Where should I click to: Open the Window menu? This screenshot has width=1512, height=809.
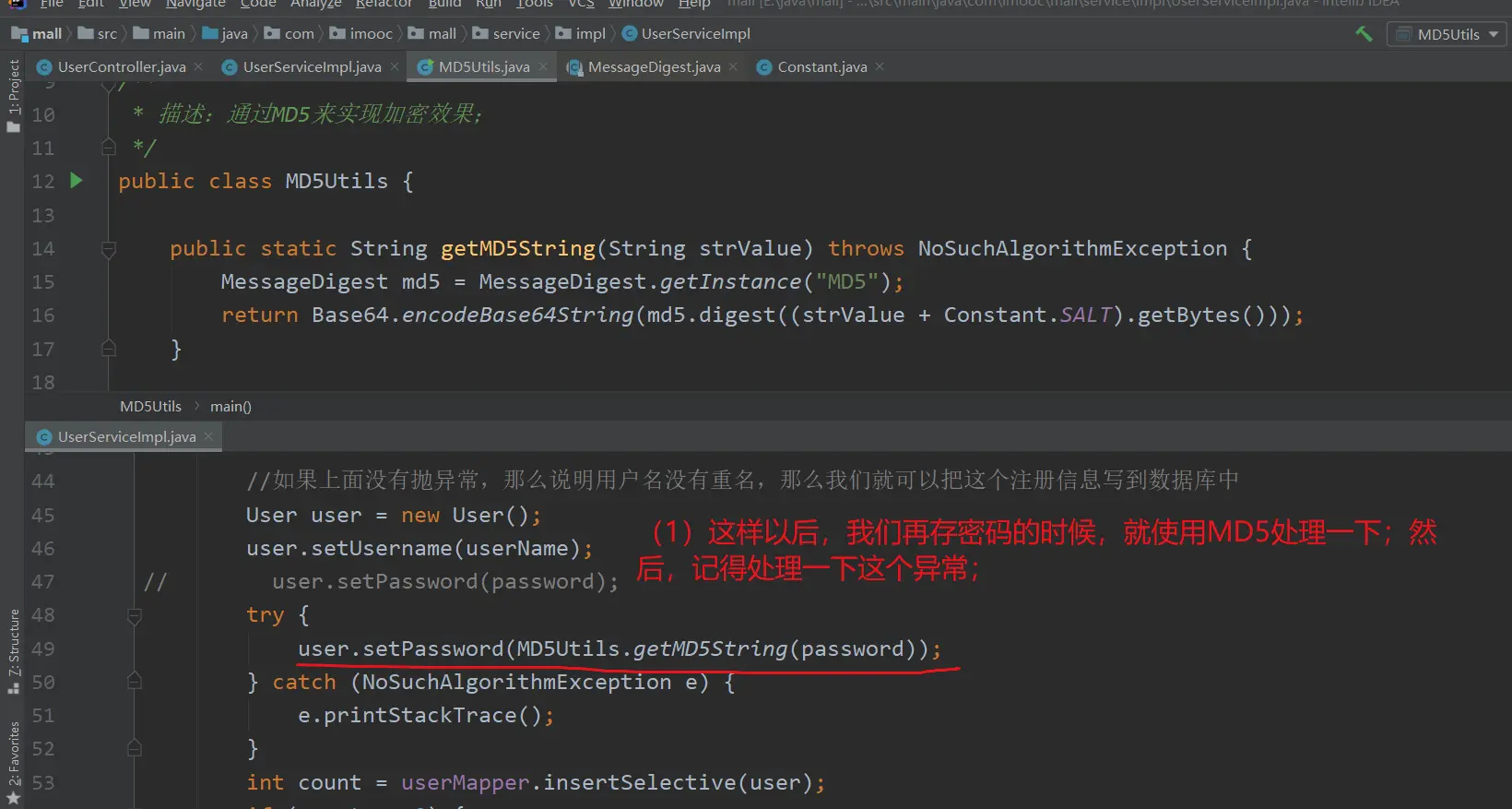(635, 4)
